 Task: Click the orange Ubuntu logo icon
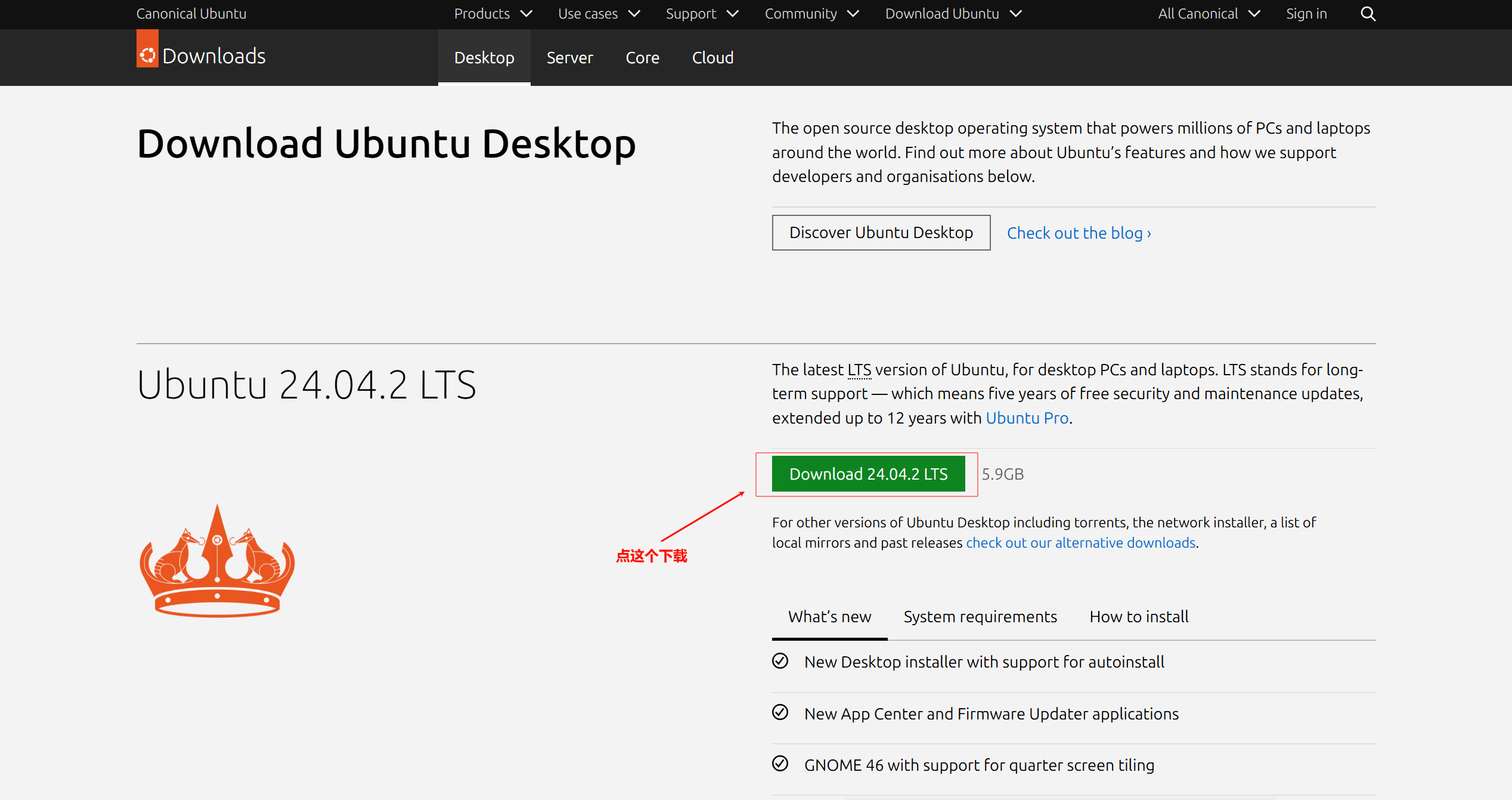[x=147, y=55]
